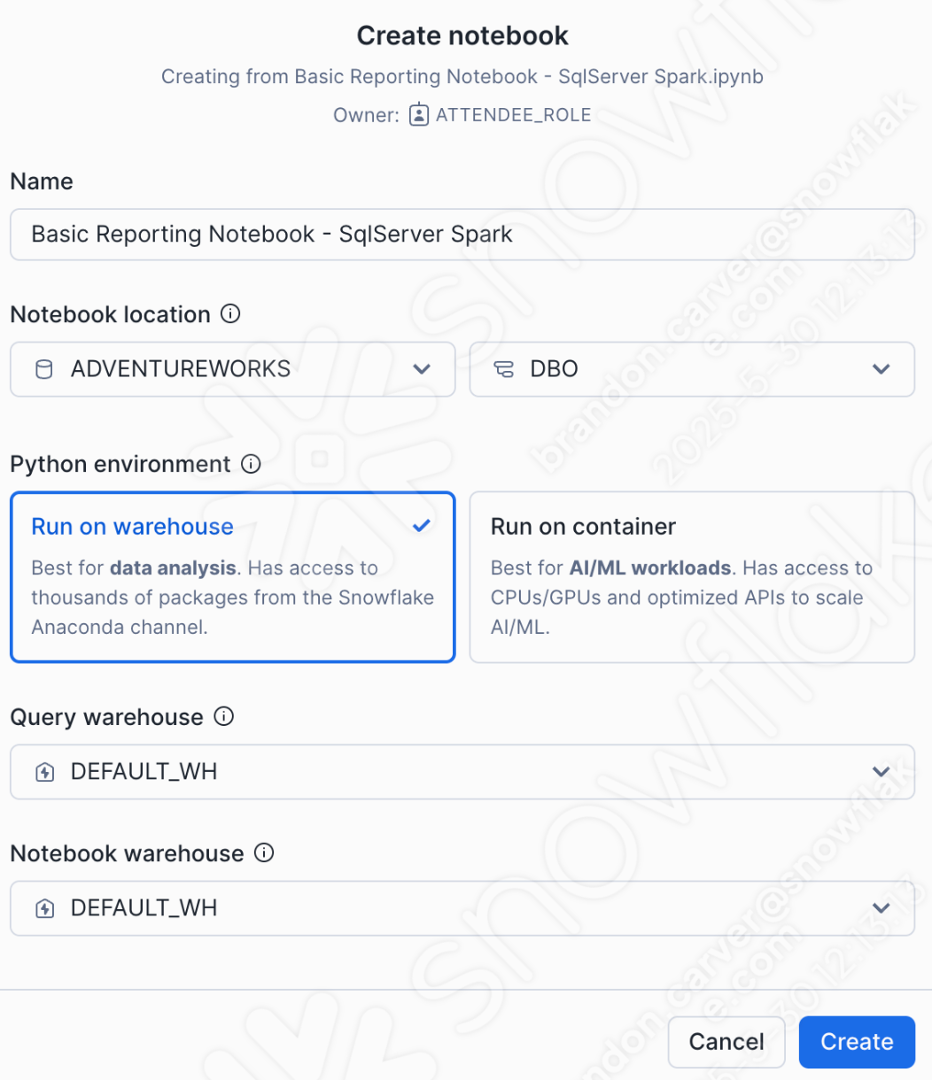Image resolution: width=932 pixels, height=1080 pixels.
Task: Click the Notebook location info icon
Action: [x=230, y=314]
